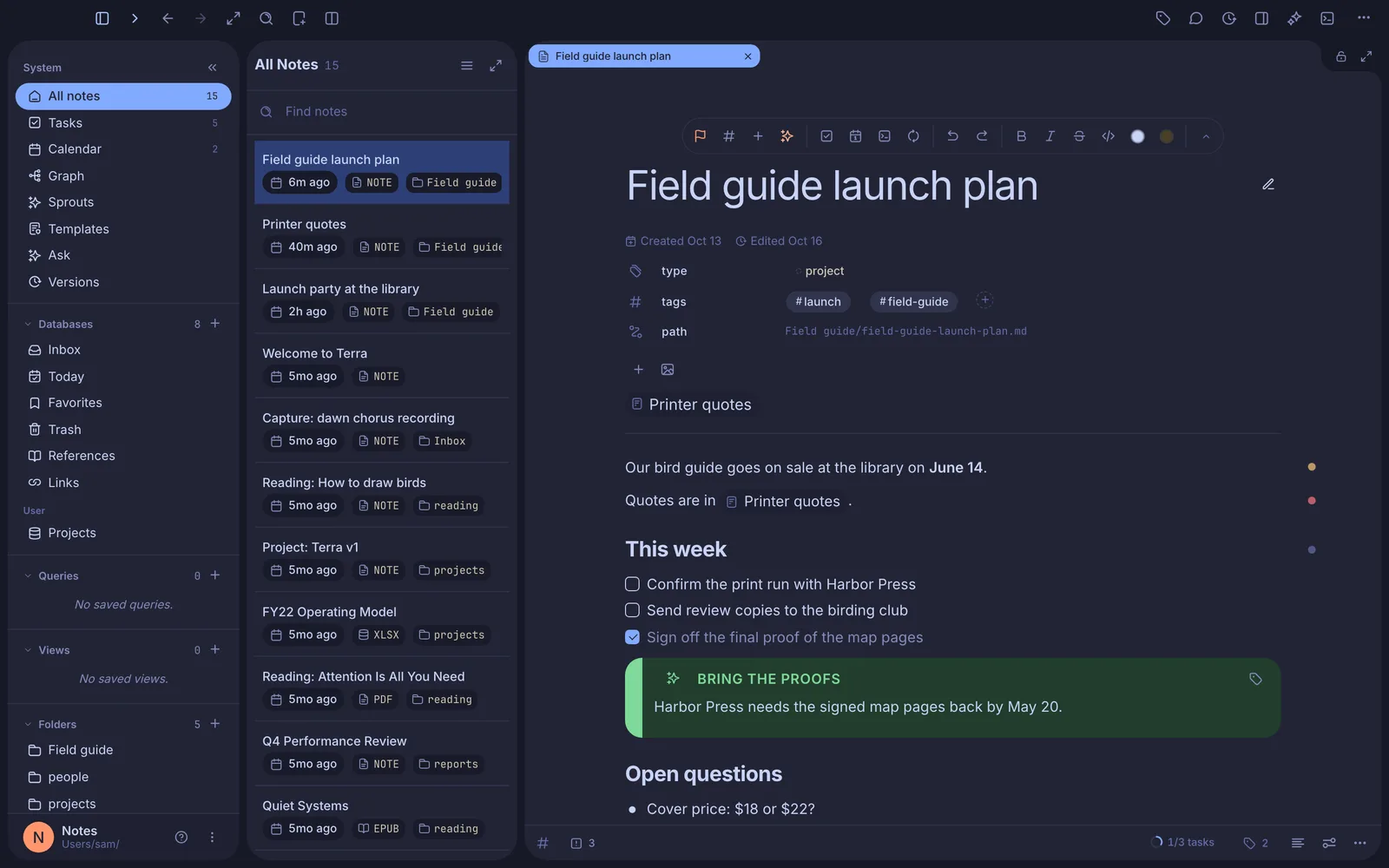Click the #field-guide tag
Screen dimensions: 1389x868
[913, 302]
